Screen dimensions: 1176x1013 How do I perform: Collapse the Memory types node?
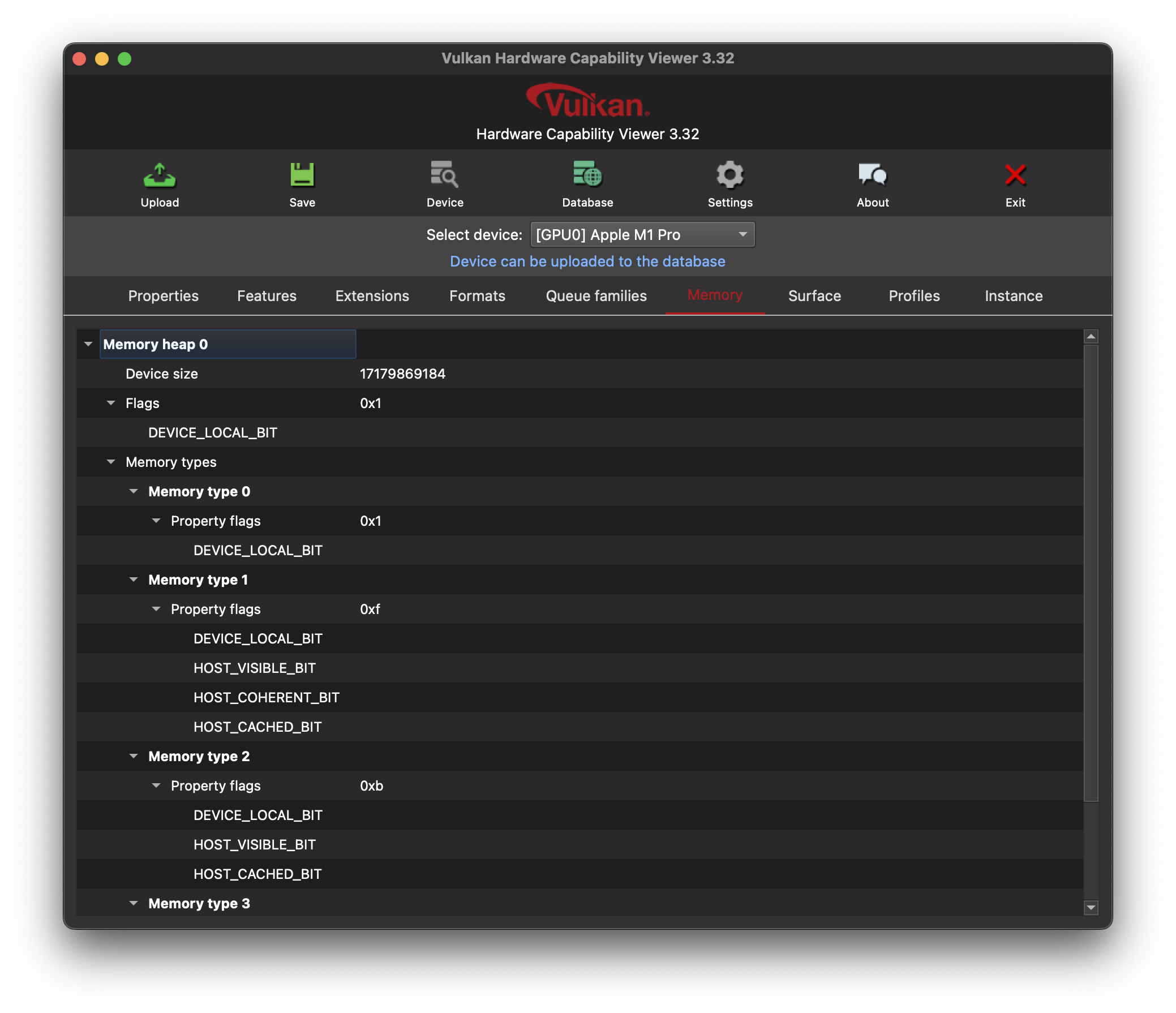click(111, 462)
